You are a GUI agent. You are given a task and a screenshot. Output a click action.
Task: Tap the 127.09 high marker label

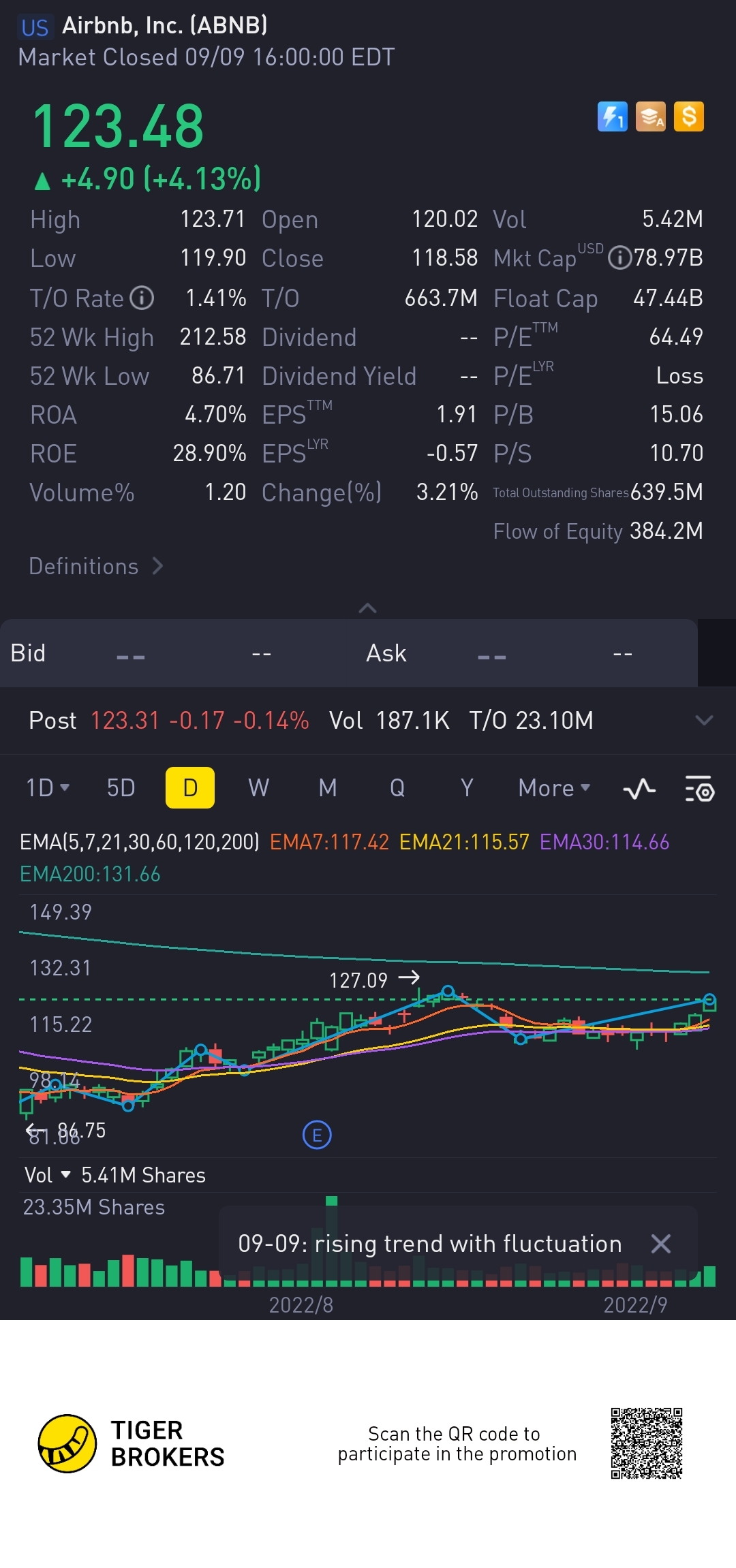358,980
